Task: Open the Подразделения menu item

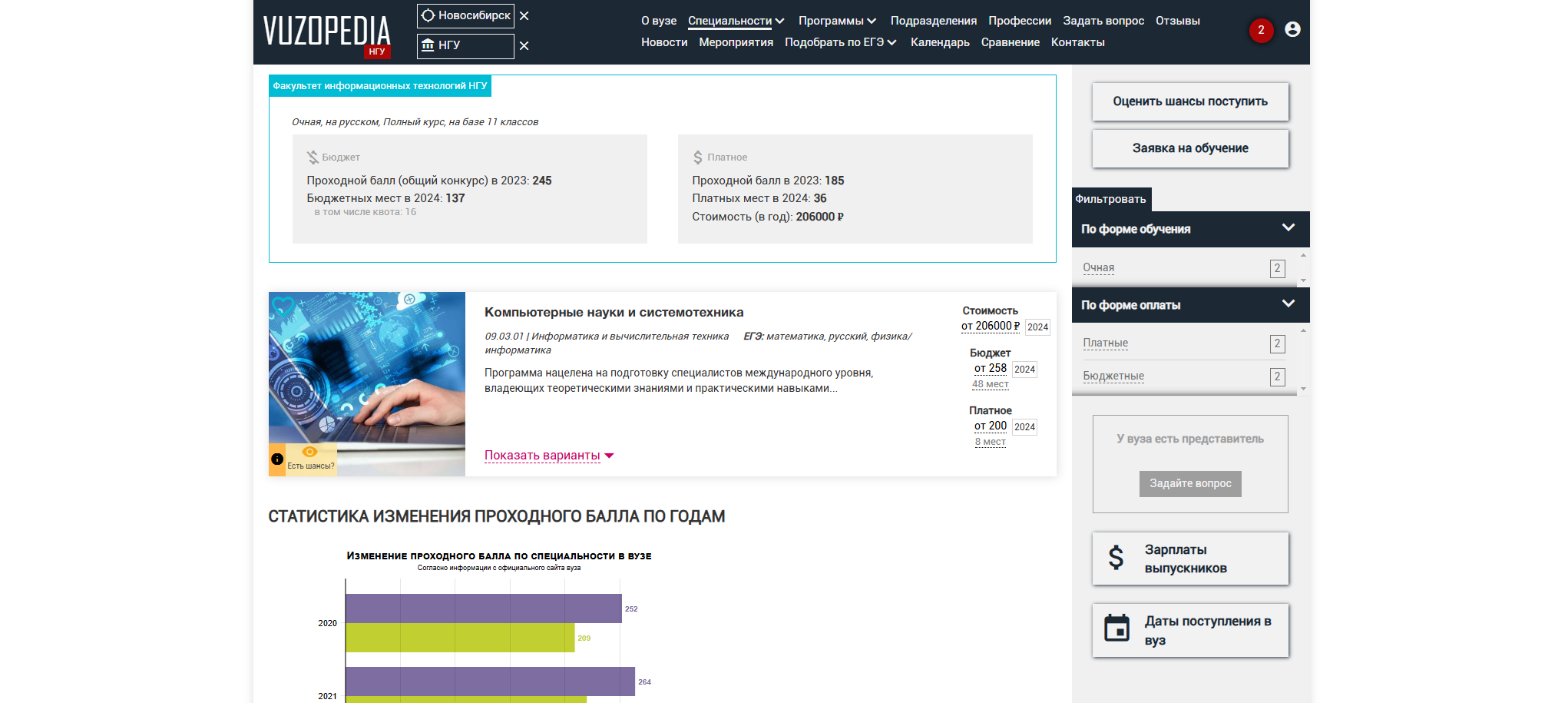Action: (933, 21)
